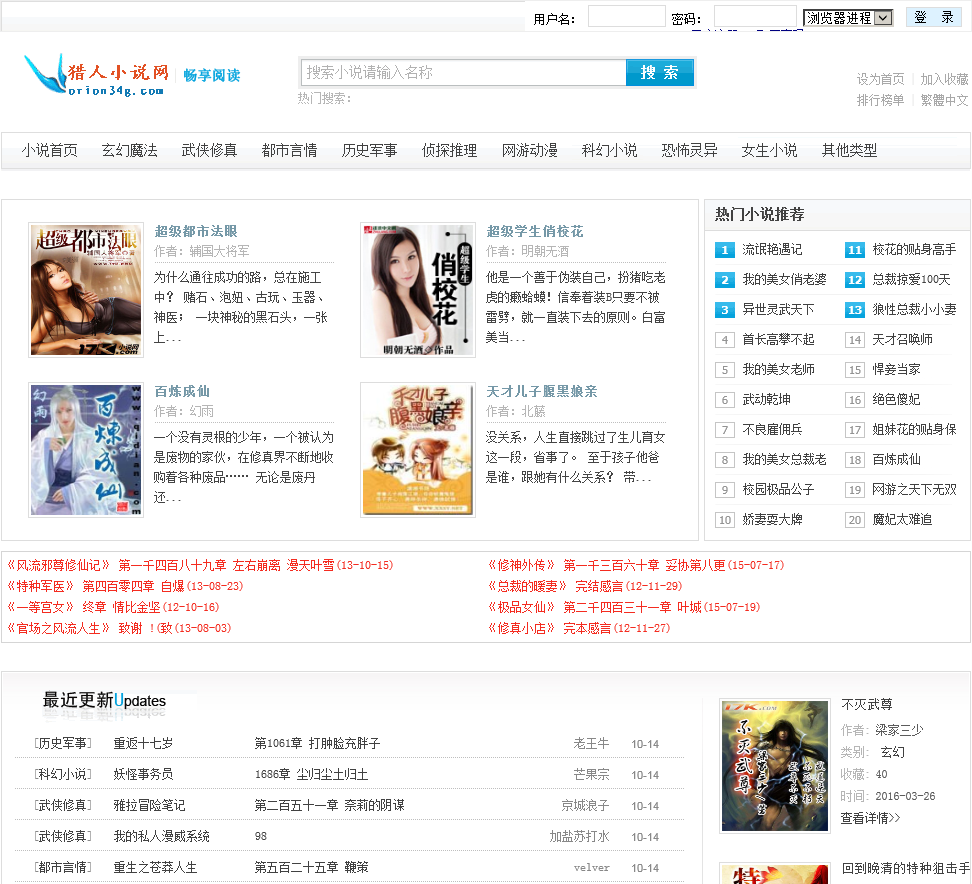The image size is (972, 884).
Task: Click [科幻小说] category tag in updates
Action: point(63,774)
